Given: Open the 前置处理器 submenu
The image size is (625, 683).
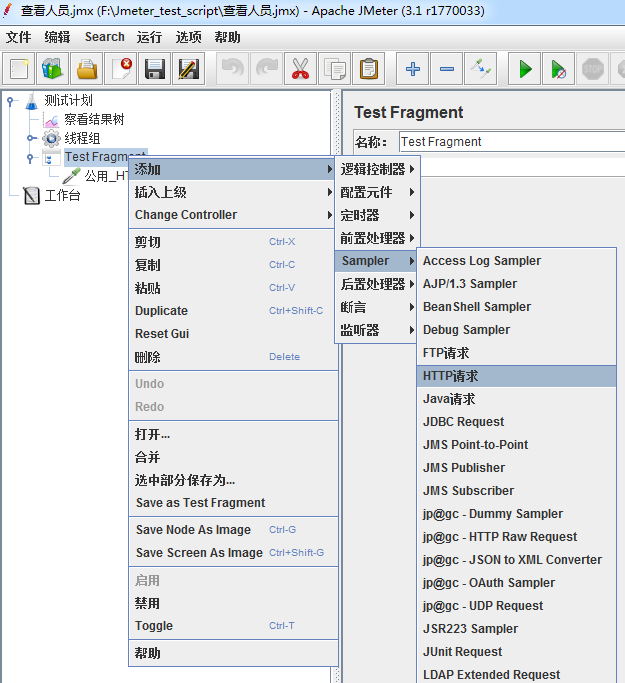Looking at the screenshot, I should [x=377, y=238].
